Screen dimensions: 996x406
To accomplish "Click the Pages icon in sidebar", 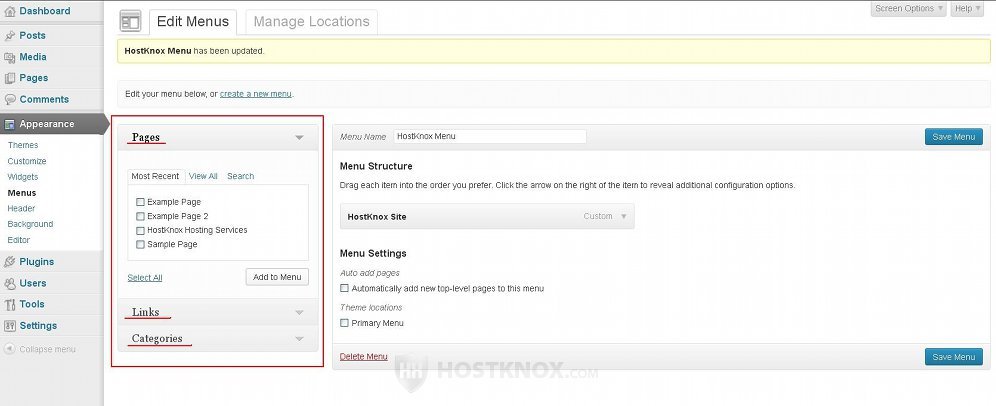I will pyautogui.click(x=10, y=78).
